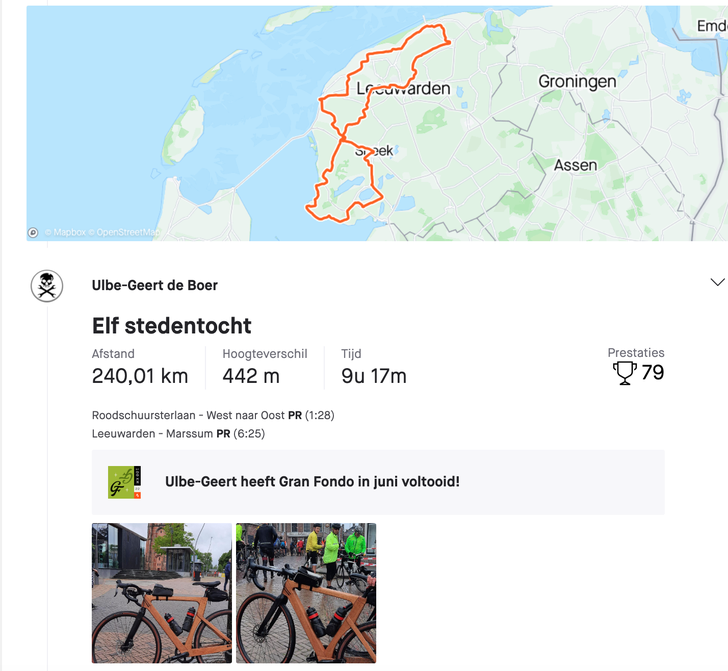Click the © Mapbox attribution link
728x671 pixels.
[65, 233]
